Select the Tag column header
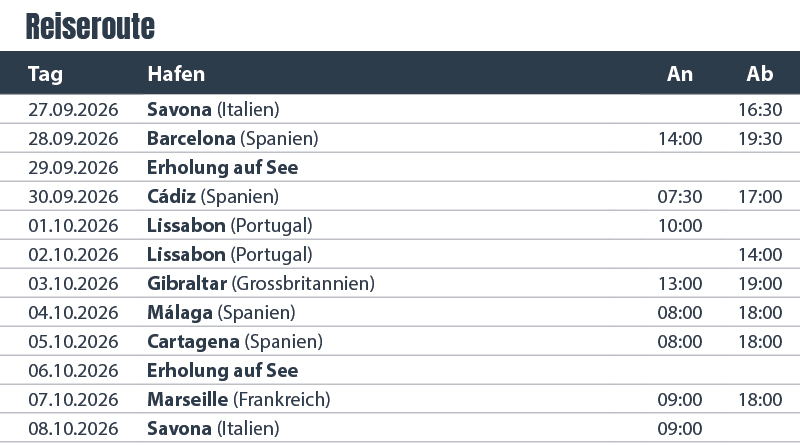The width and height of the screenshot is (800, 445). coord(45,74)
